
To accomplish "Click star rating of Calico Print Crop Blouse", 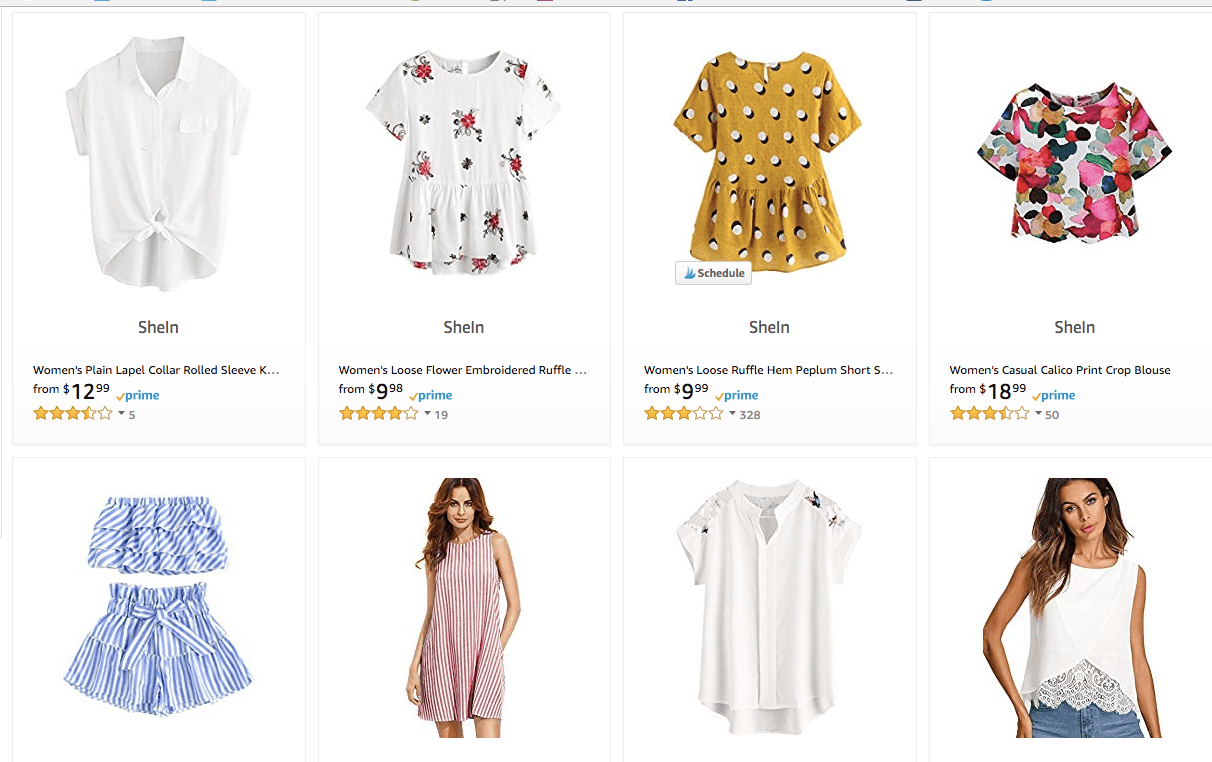I will (x=989, y=414).
